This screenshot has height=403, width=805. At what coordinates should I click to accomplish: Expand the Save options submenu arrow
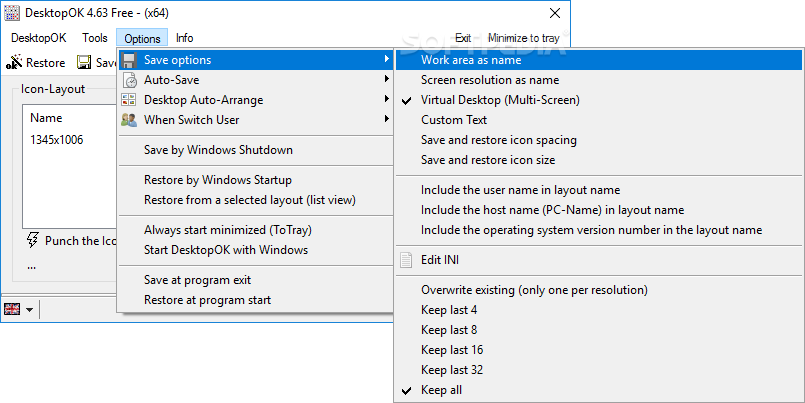click(x=386, y=60)
